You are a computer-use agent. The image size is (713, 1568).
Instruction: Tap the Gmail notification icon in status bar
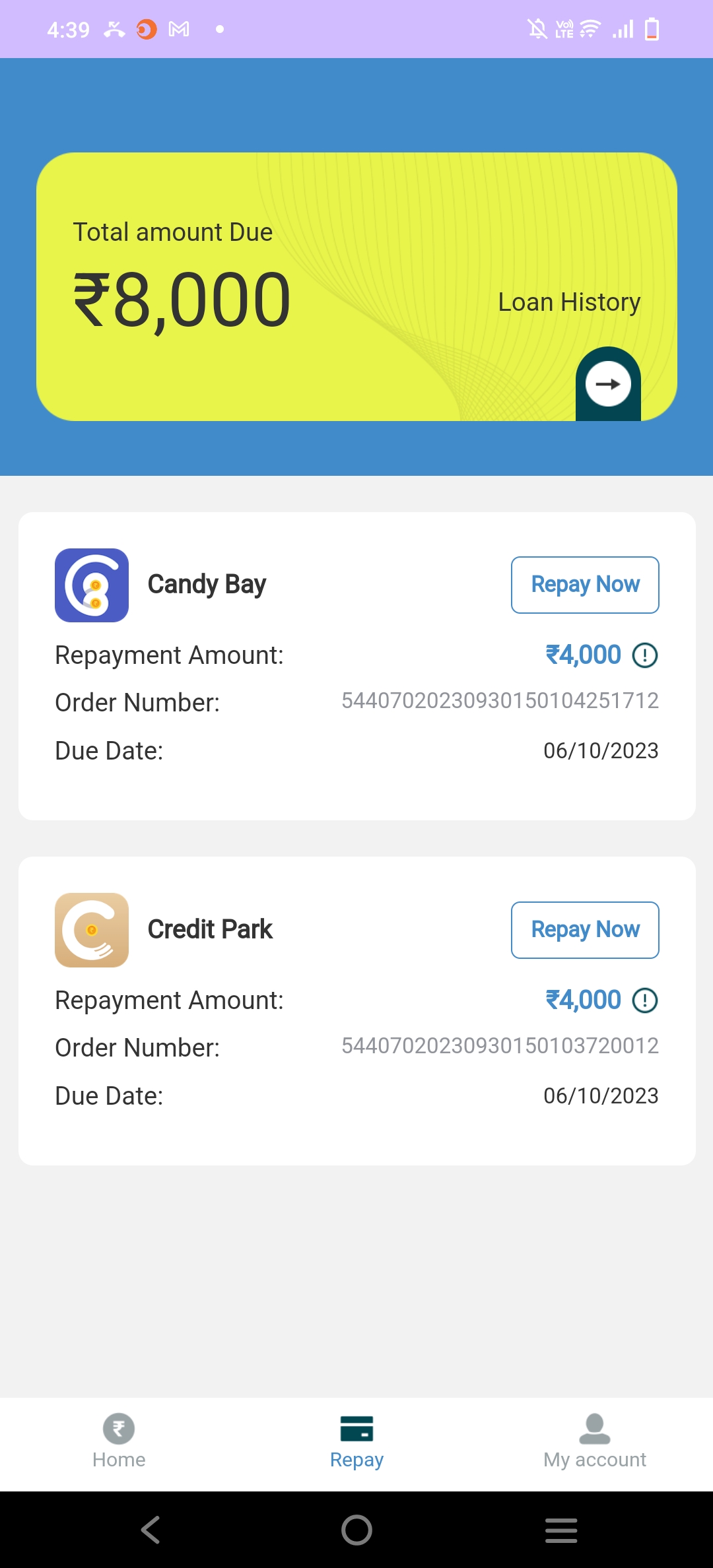(x=179, y=29)
